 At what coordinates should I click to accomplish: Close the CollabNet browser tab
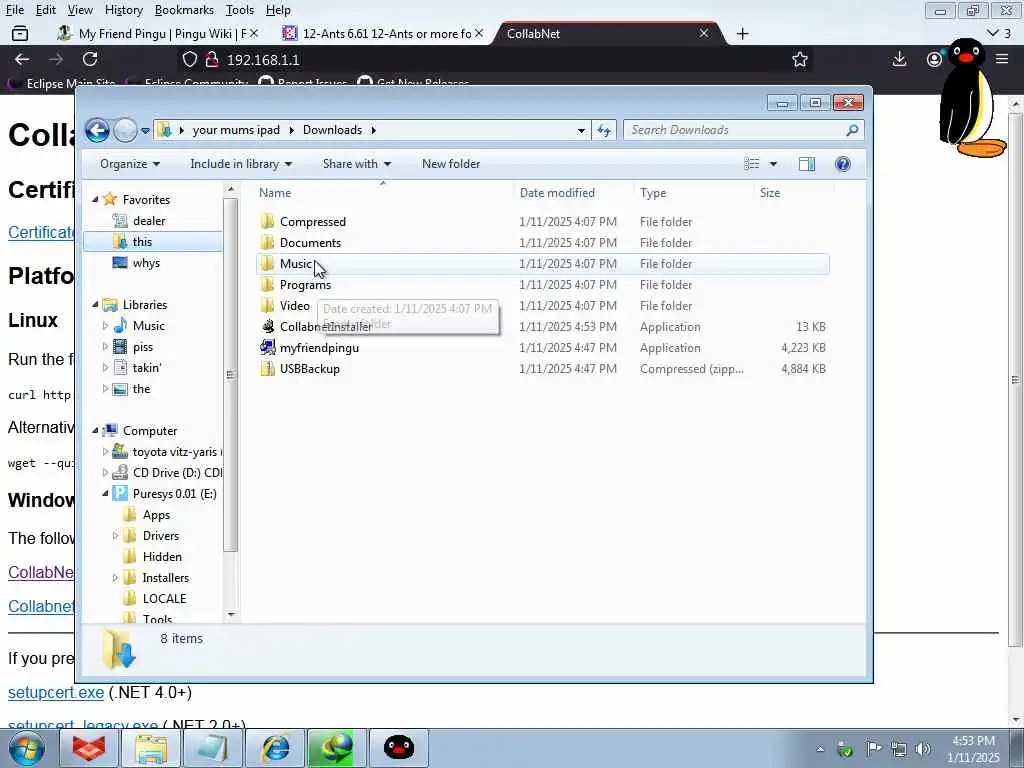704,33
